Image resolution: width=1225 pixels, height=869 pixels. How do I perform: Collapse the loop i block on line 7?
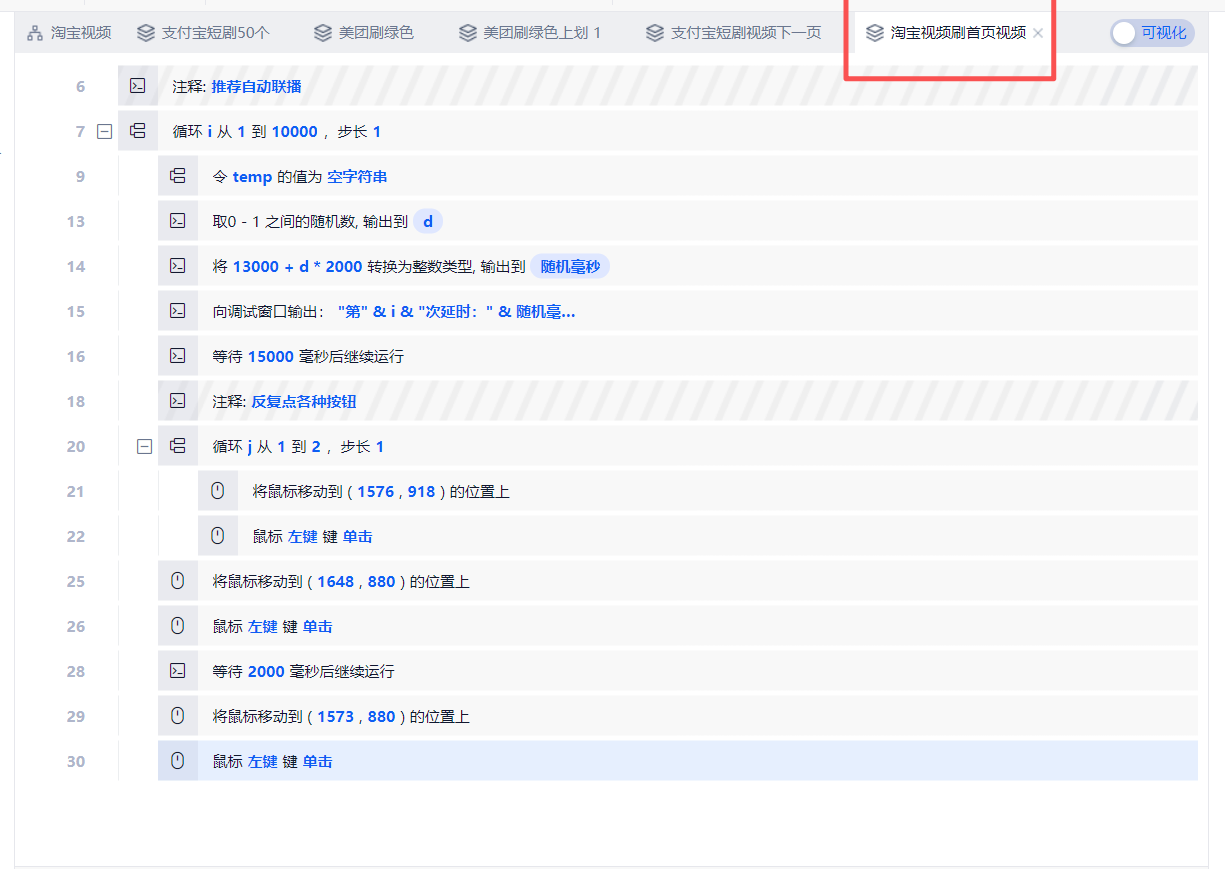pyautogui.click(x=104, y=131)
